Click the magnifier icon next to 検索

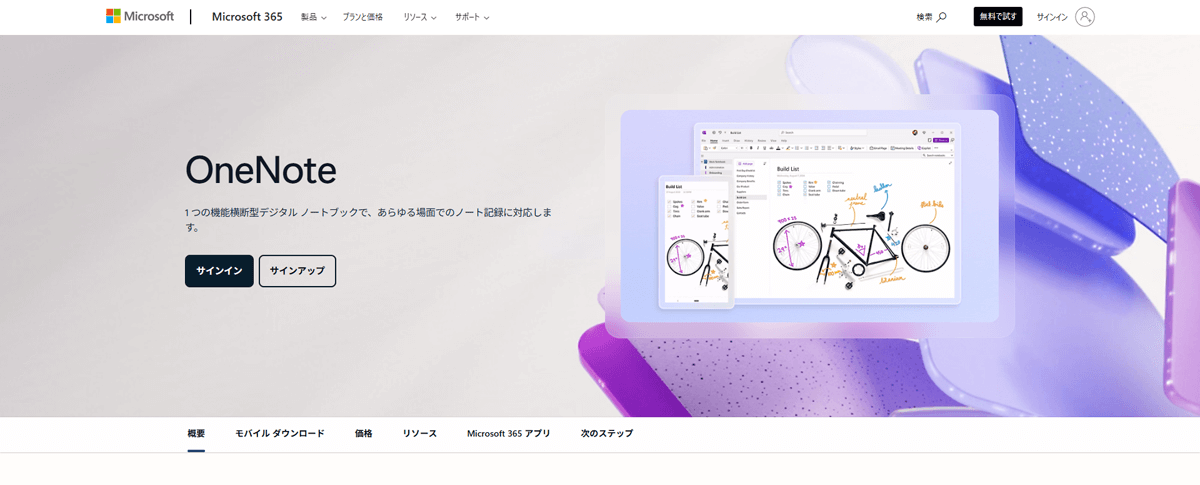941,17
